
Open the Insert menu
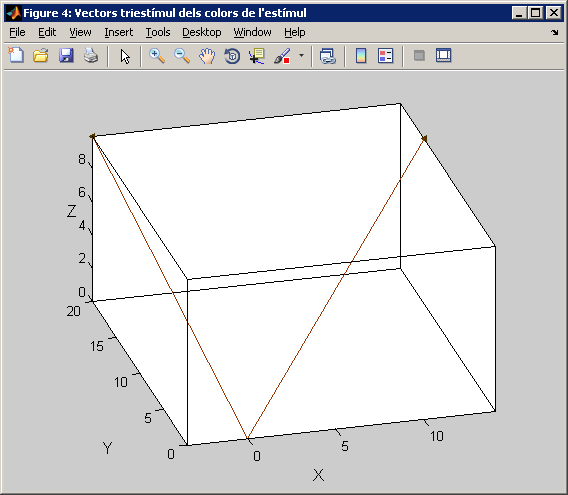click(119, 32)
